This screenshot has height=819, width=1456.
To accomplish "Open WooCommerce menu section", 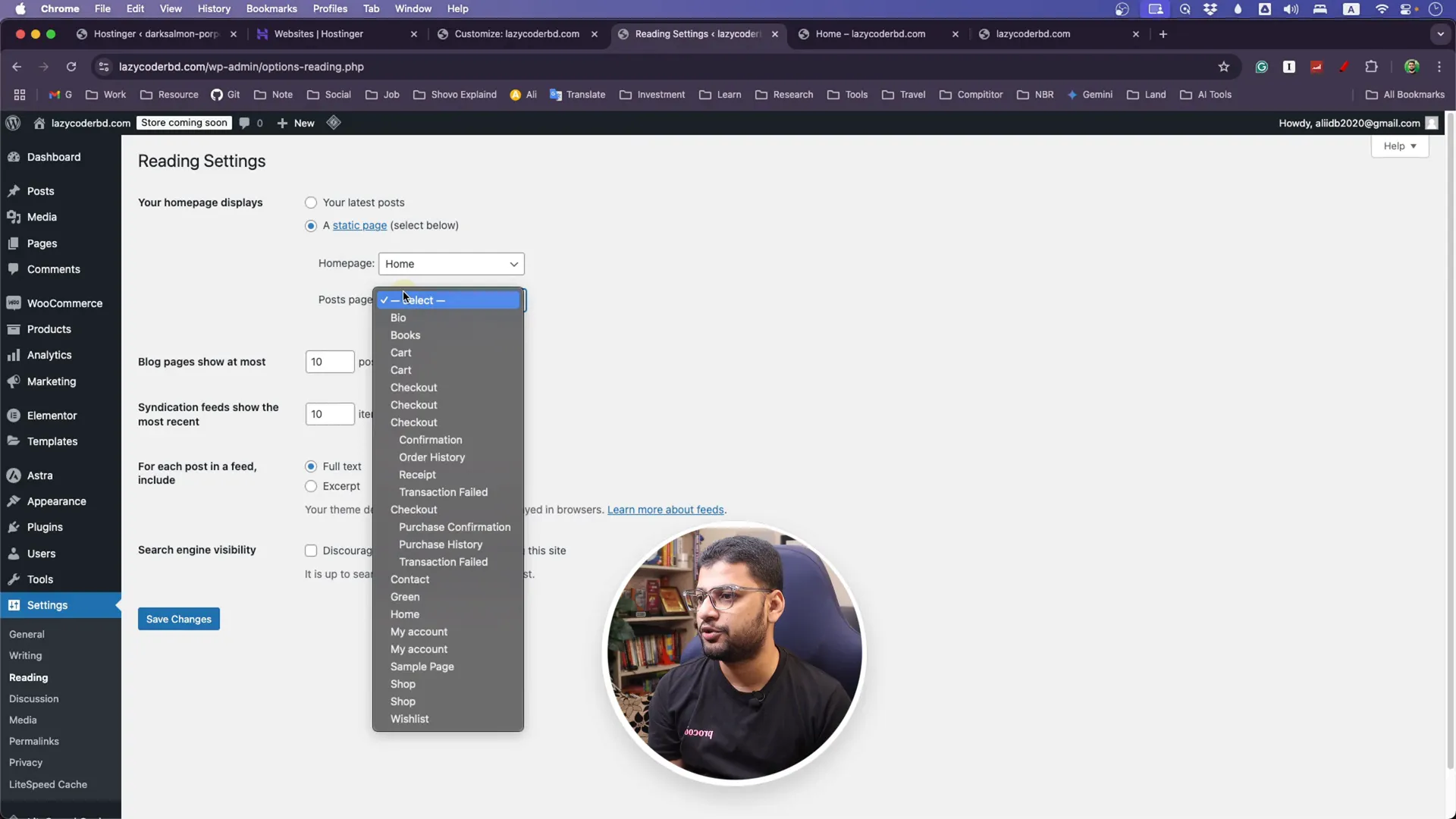I will pos(64,302).
